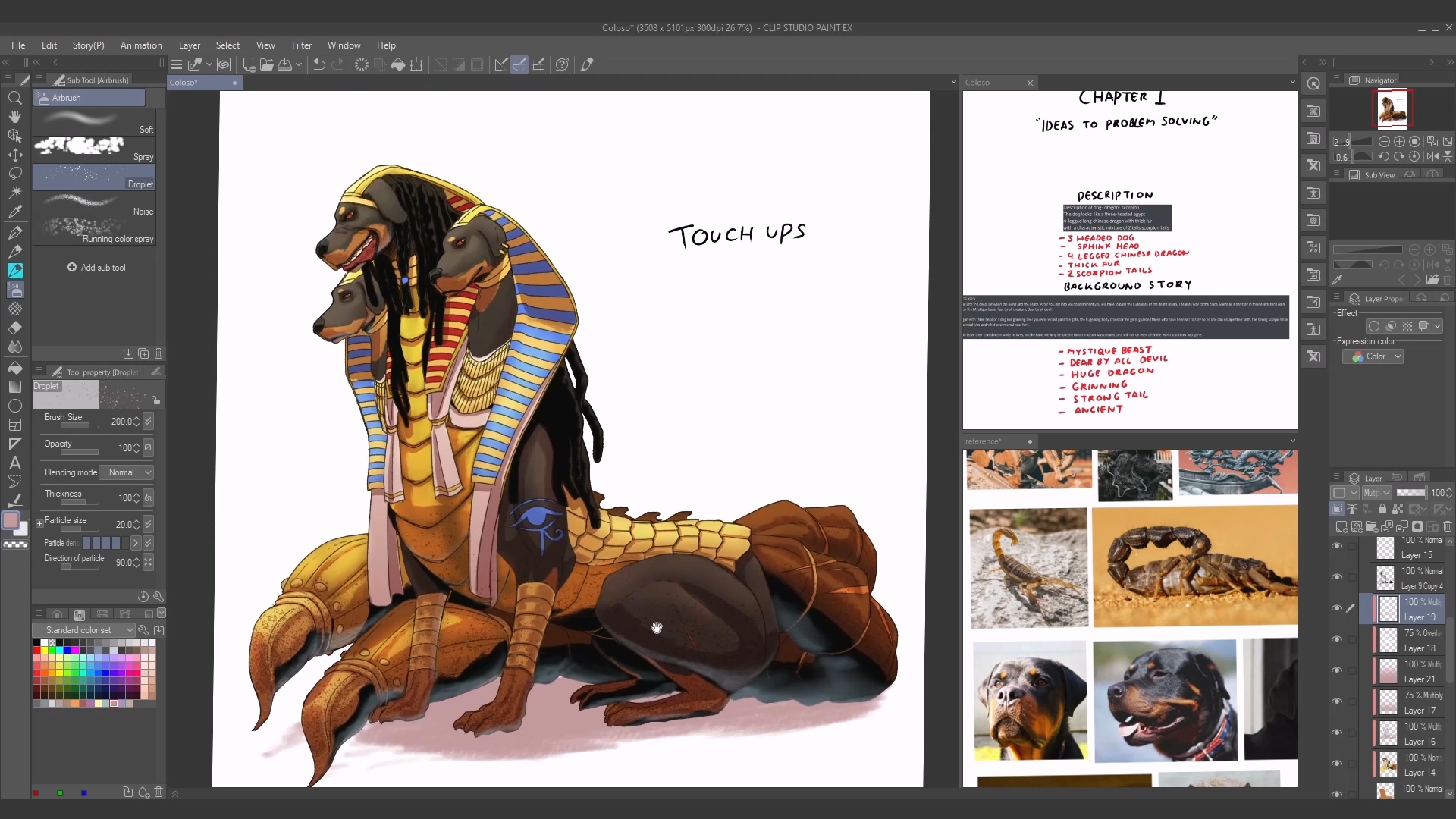Select the Text tool
The height and width of the screenshot is (819, 1456).
[x=14, y=463]
